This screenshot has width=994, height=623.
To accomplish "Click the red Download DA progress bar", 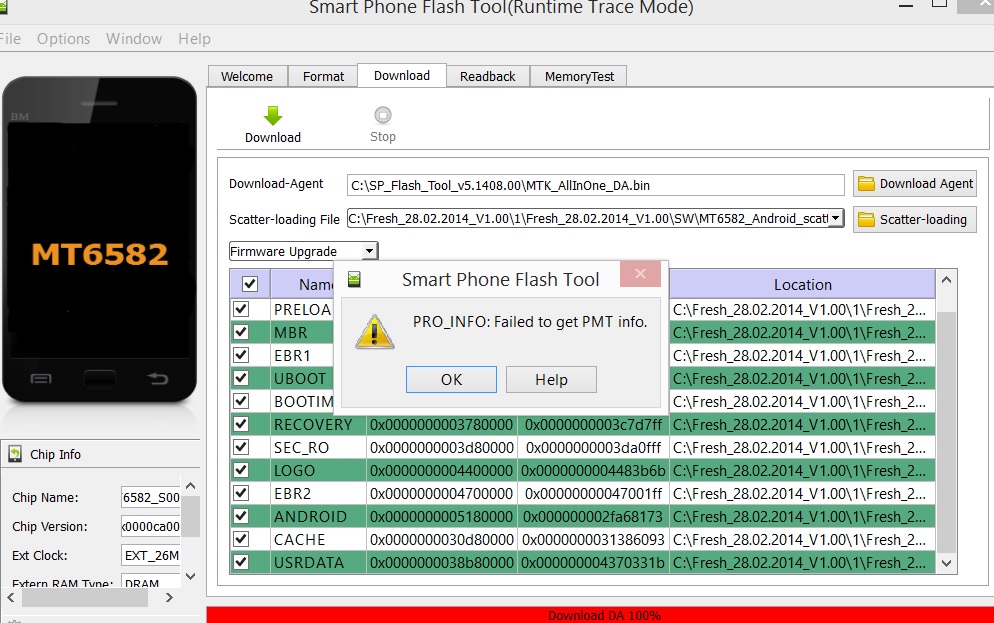I will coord(600,614).
